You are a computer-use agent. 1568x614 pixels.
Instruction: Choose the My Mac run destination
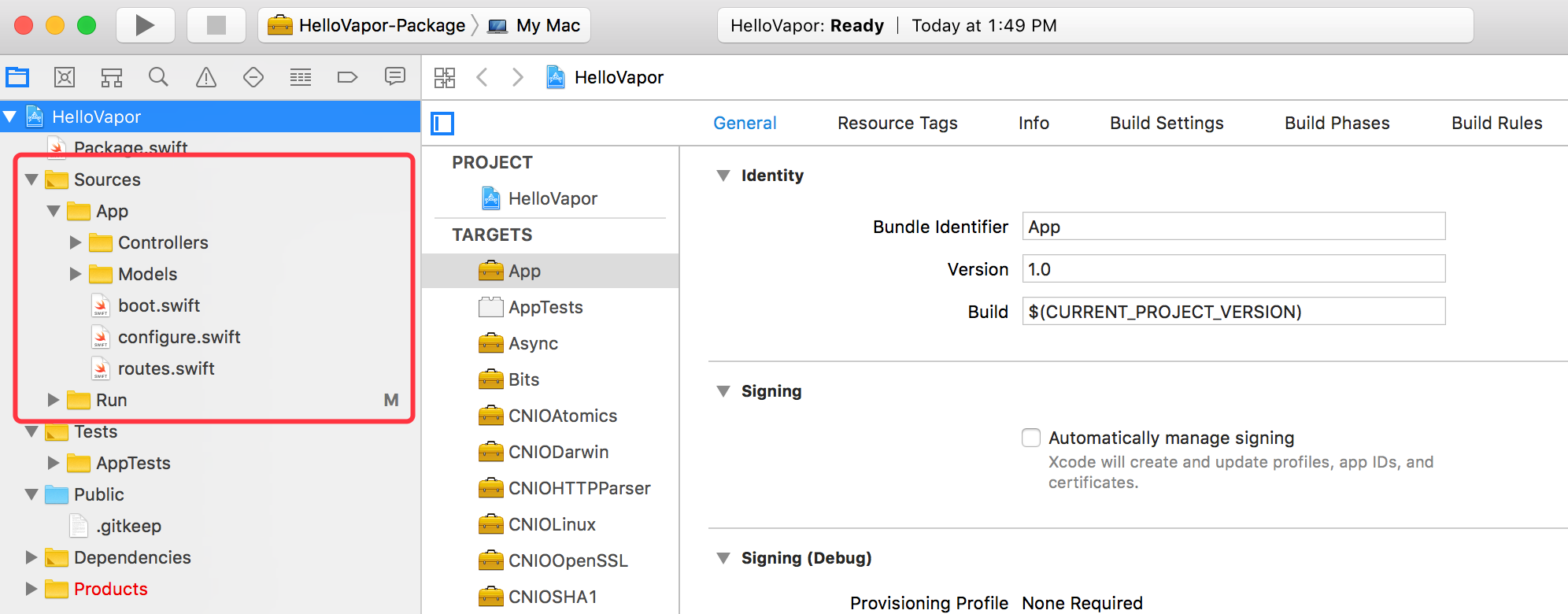click(x=534, y=25)
